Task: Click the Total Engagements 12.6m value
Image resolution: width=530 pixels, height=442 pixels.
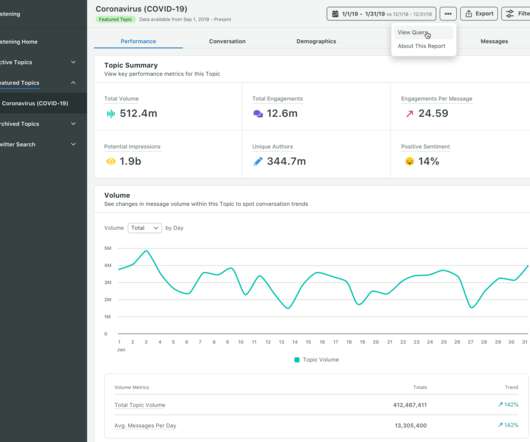Action: pos(282,114)
